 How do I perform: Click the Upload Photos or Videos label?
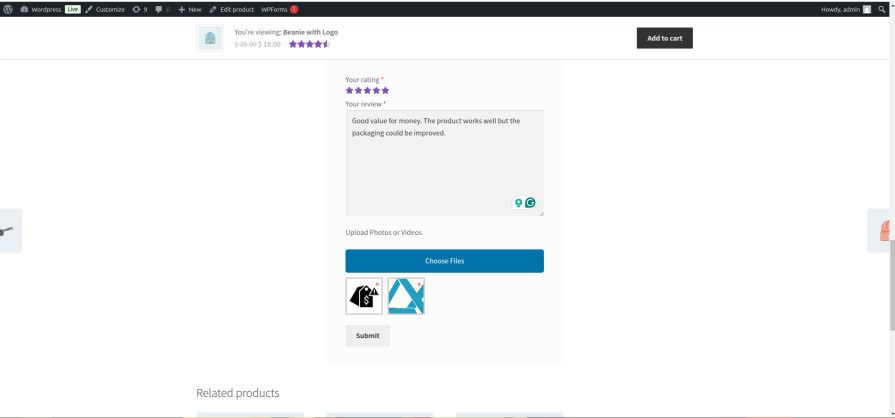coord(384,232)
